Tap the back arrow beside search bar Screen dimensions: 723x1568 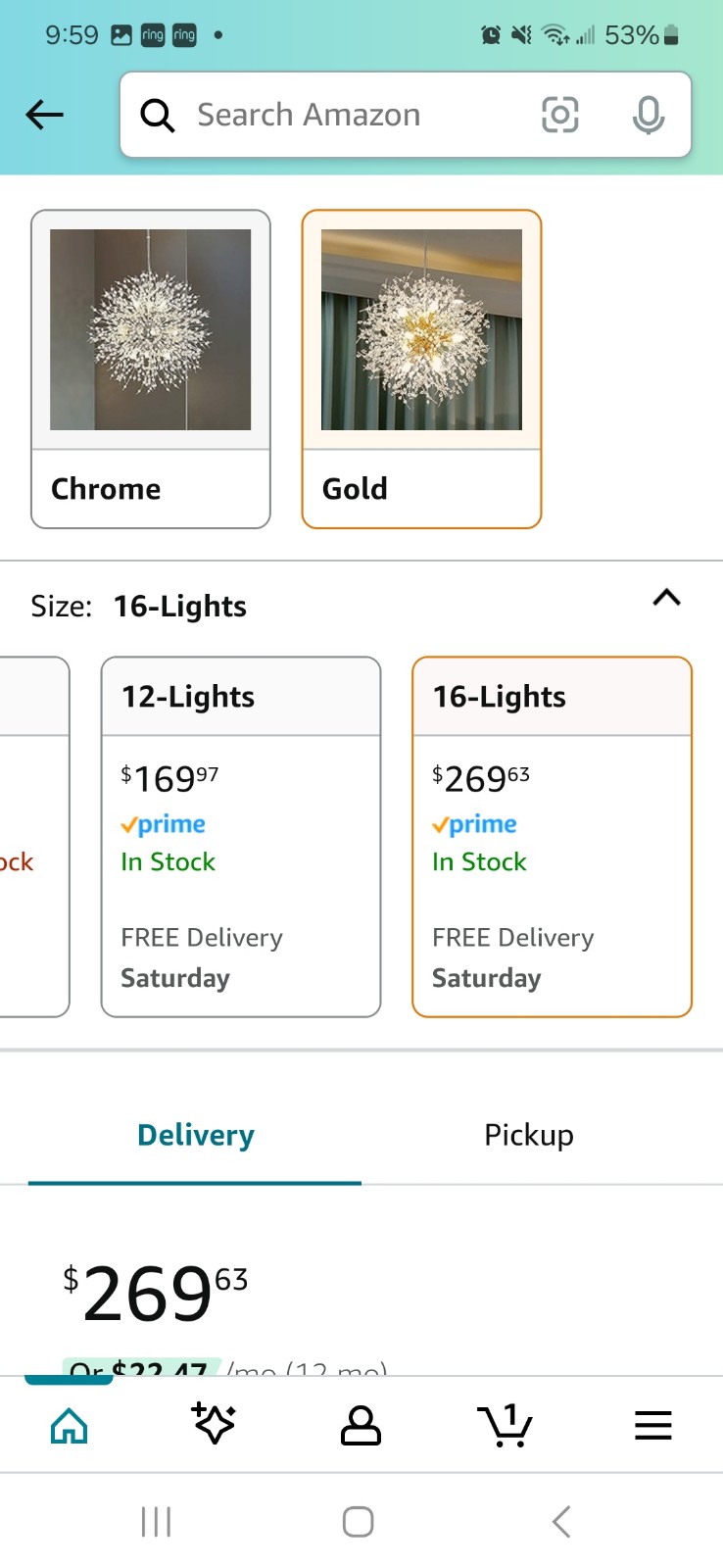pos(44,115)
